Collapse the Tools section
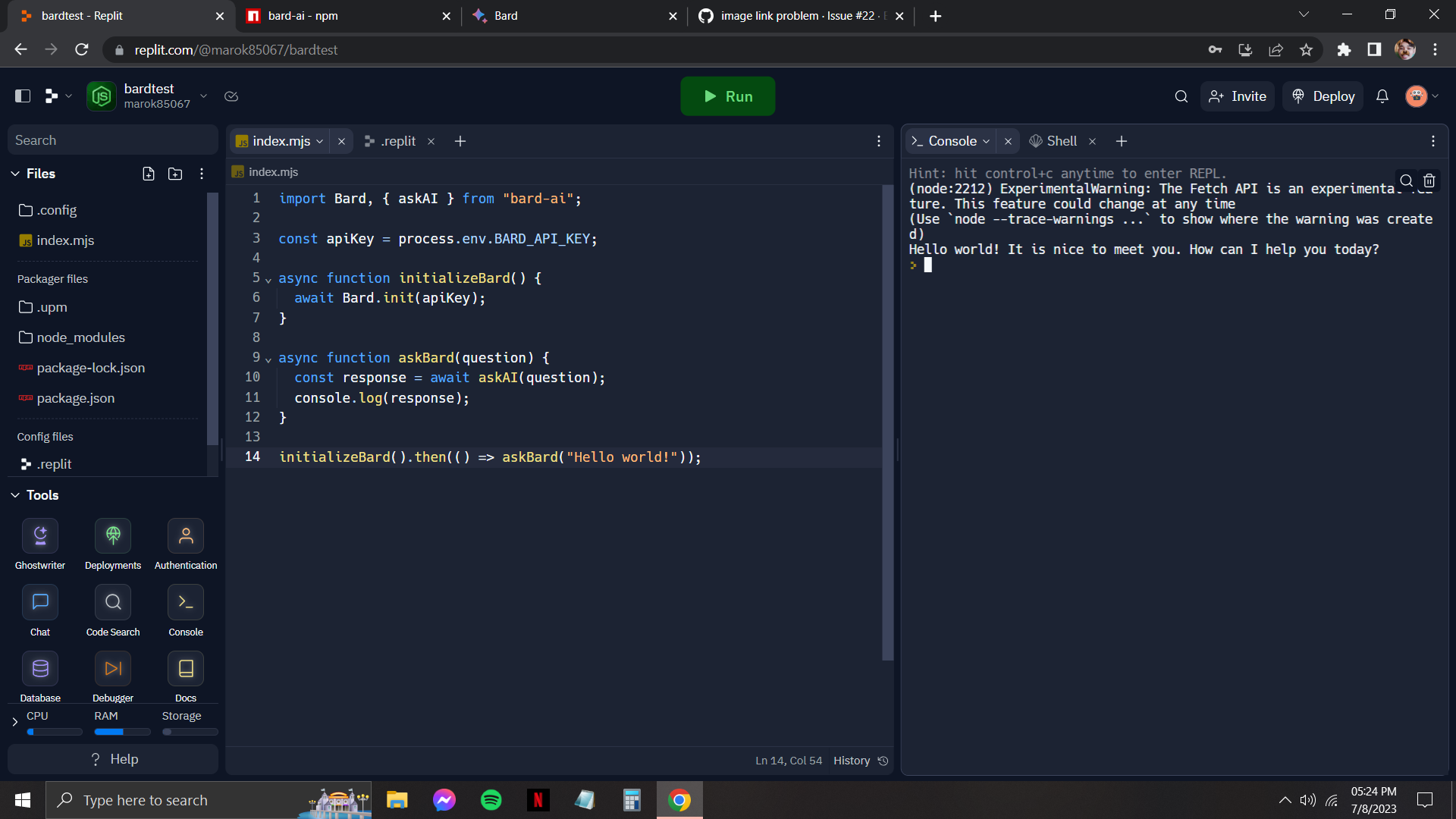The width and height of the screenshot is (1456, 819). 14,495
